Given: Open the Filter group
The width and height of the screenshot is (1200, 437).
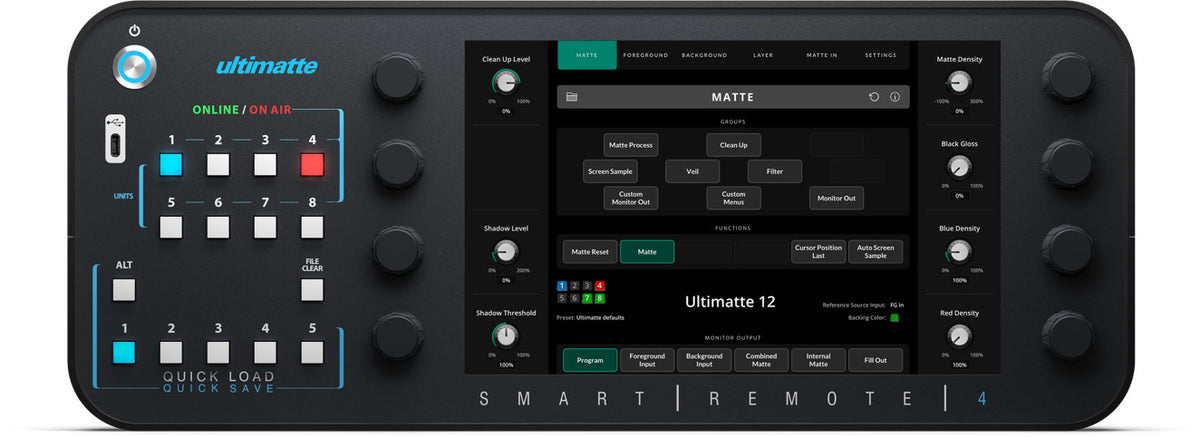Looking at the screenshot, I should click(x=775, y=171).
